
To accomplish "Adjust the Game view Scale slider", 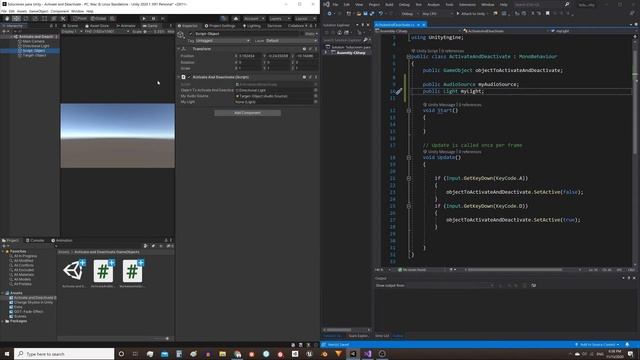I will [x=148, y=31].
